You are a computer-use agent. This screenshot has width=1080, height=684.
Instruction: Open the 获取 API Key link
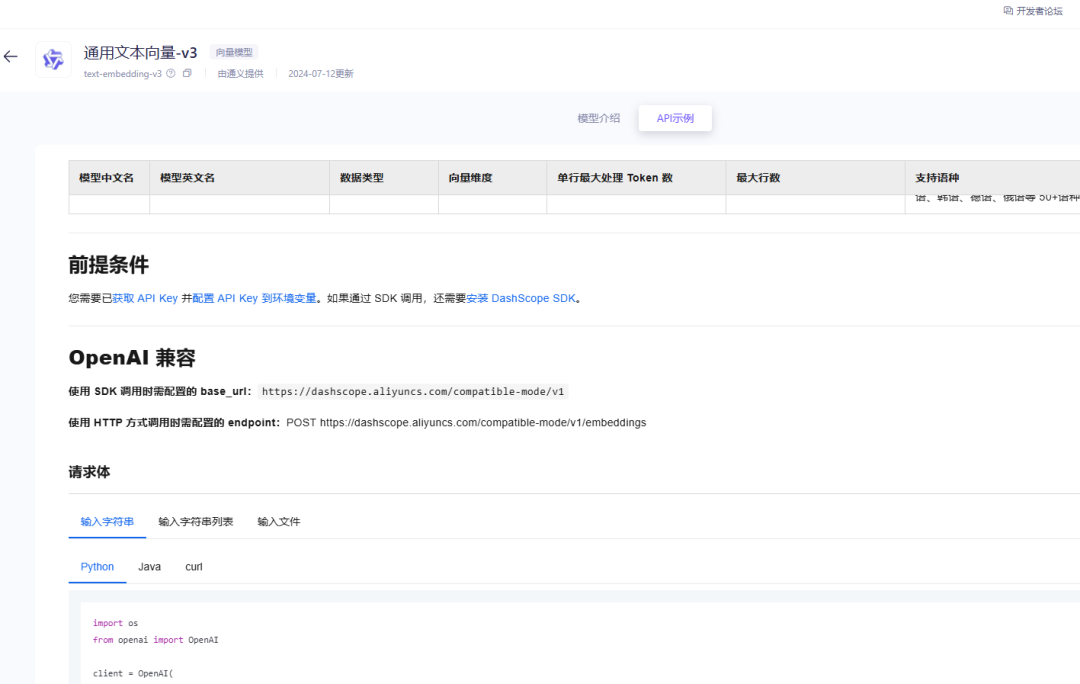coord(145,298)
